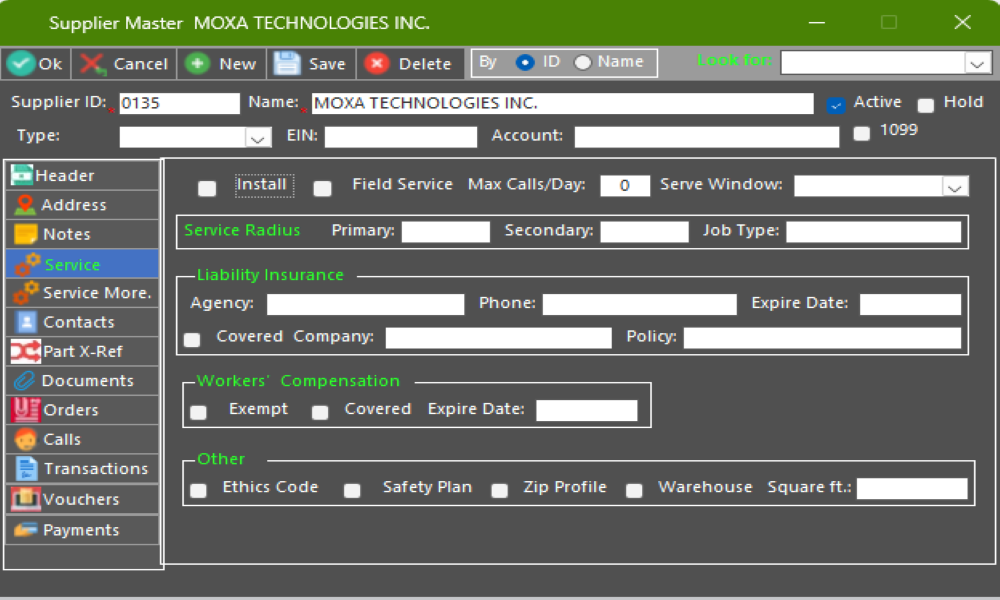The image size is (1000, 600).
Task: Expand the Type dropdown
Action: (257, 137)
